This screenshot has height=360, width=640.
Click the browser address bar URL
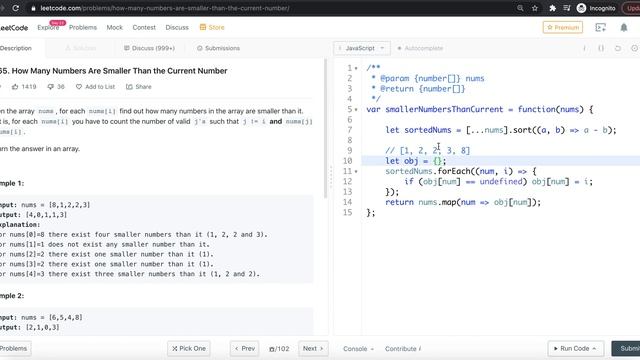click(165, 8)
